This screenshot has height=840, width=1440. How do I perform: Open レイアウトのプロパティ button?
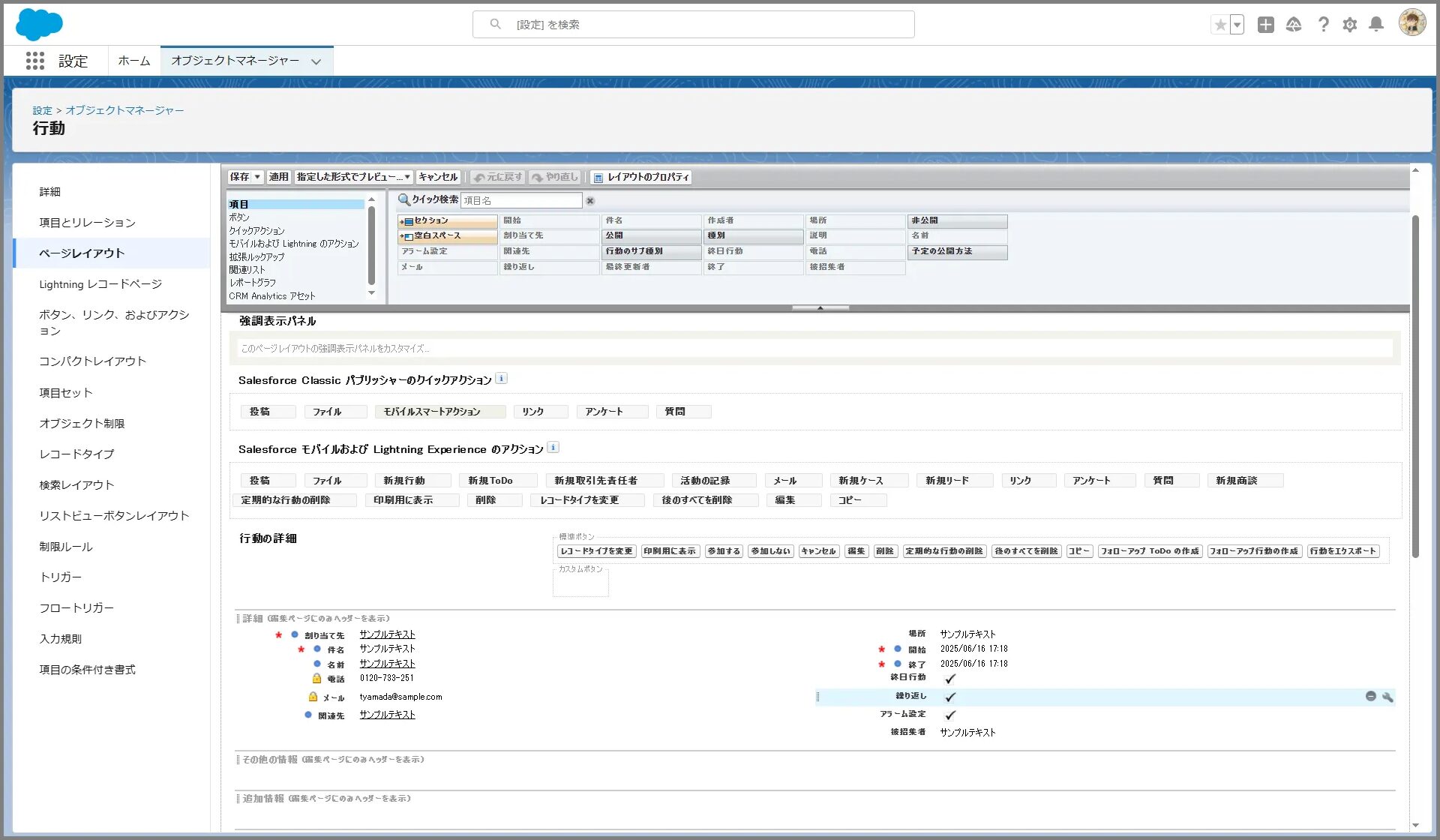641,177
